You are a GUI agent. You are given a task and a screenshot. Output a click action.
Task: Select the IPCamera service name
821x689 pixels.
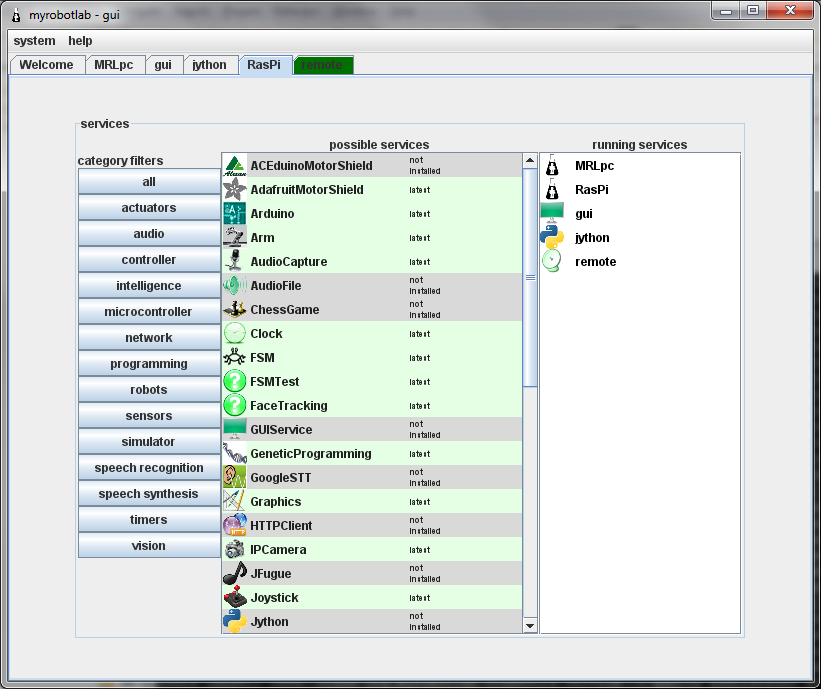click(x=279, y=550)
